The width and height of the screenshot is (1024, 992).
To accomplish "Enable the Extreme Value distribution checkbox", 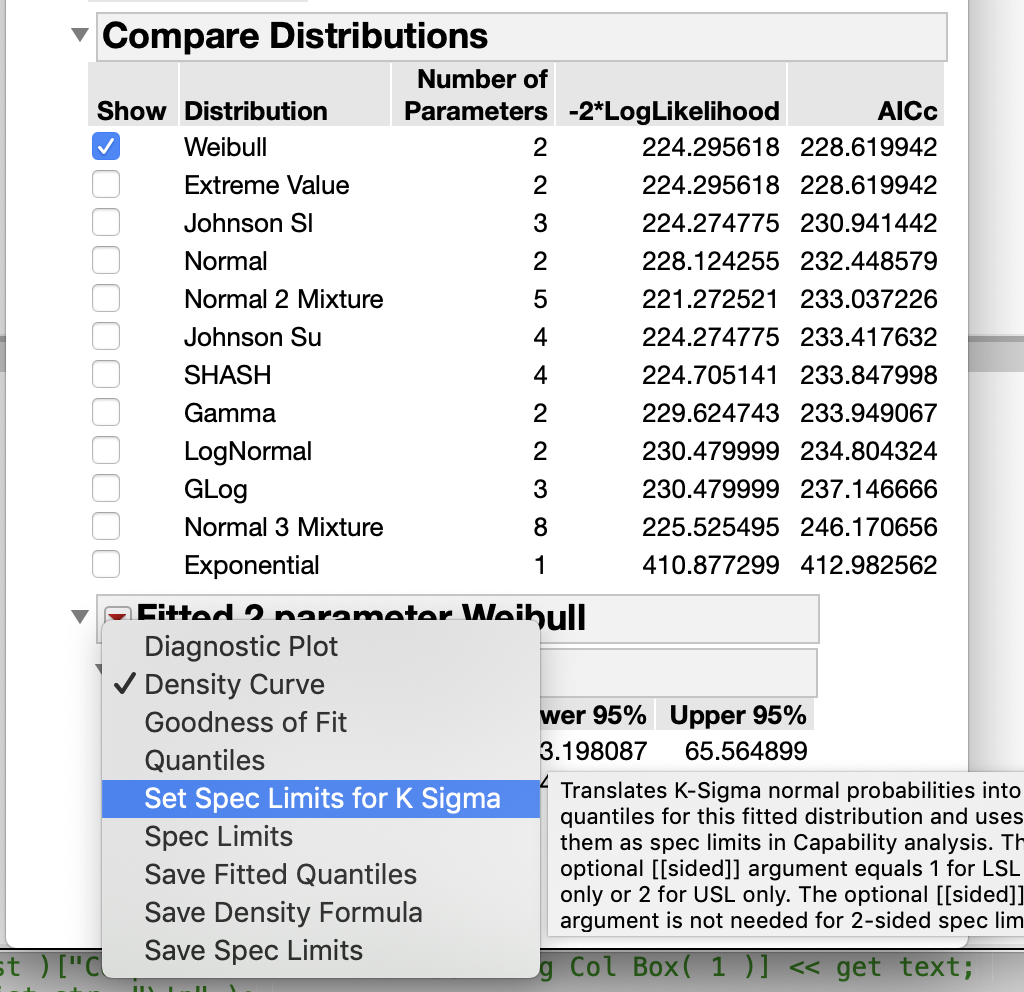I will click(106, 185).
